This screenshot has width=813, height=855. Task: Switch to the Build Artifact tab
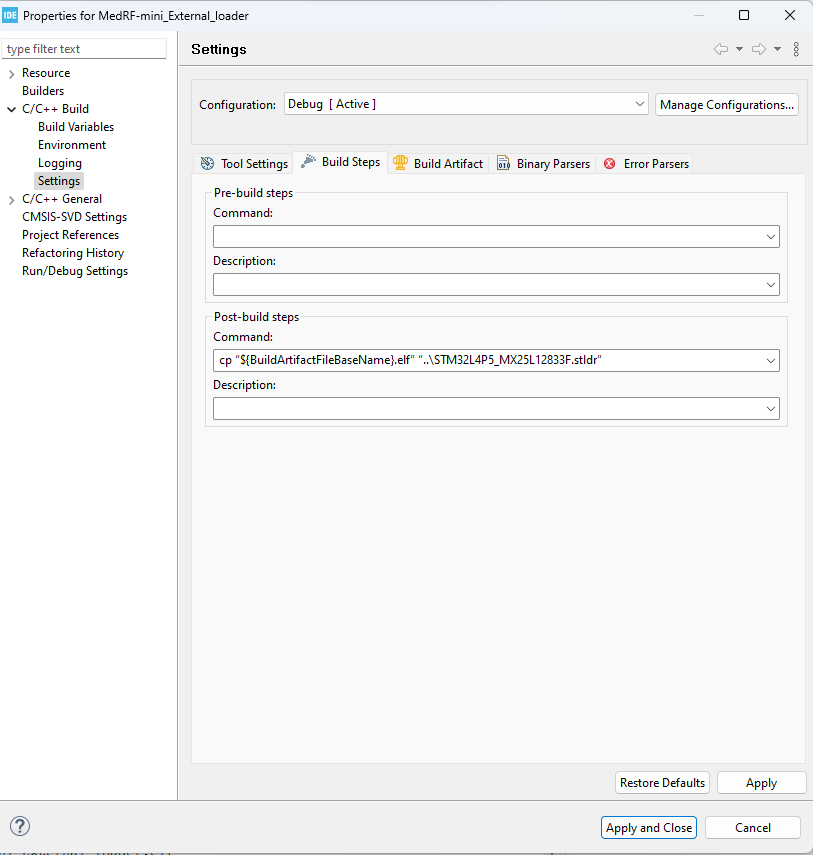click(x=438, y=164)
